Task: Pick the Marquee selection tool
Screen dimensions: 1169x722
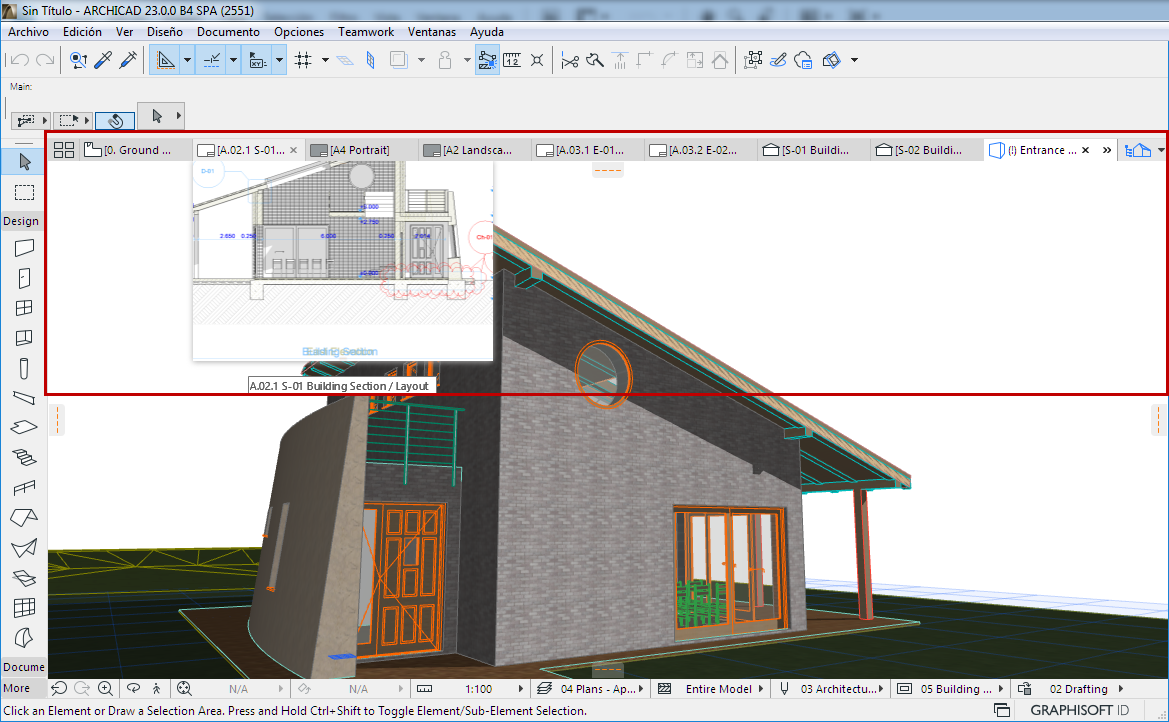Action: click(24, 192)
